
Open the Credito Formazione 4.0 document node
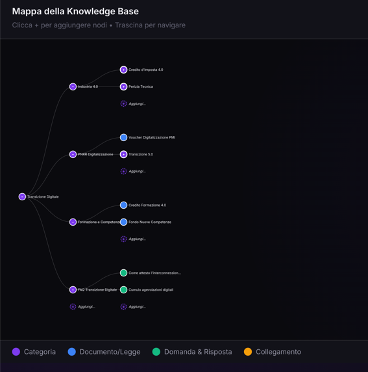click(x=124, y=205)
